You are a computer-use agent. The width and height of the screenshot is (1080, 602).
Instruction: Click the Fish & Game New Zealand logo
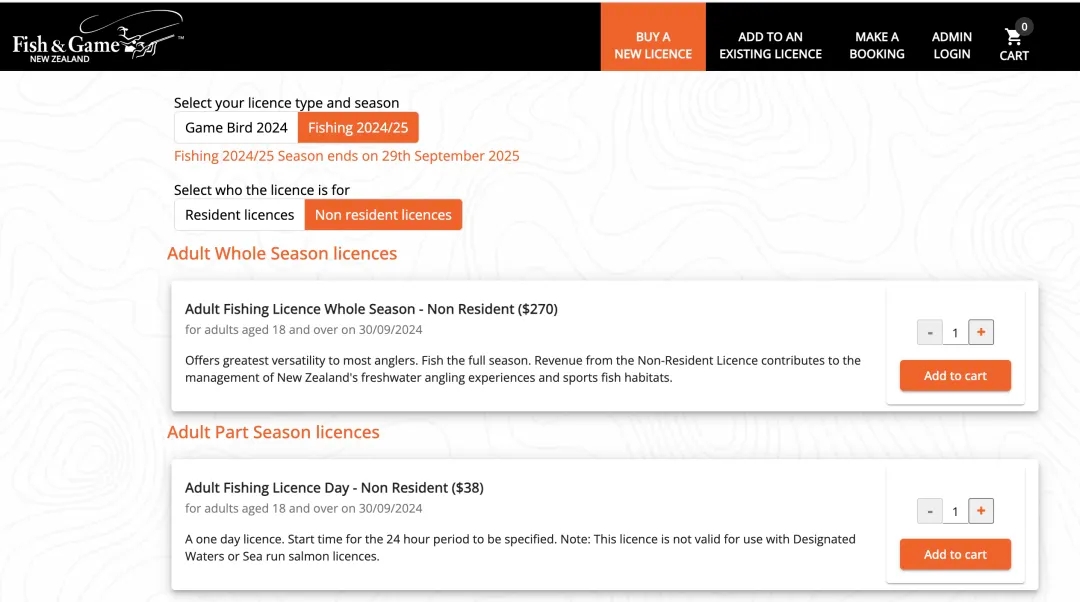(x=98, y=37)
